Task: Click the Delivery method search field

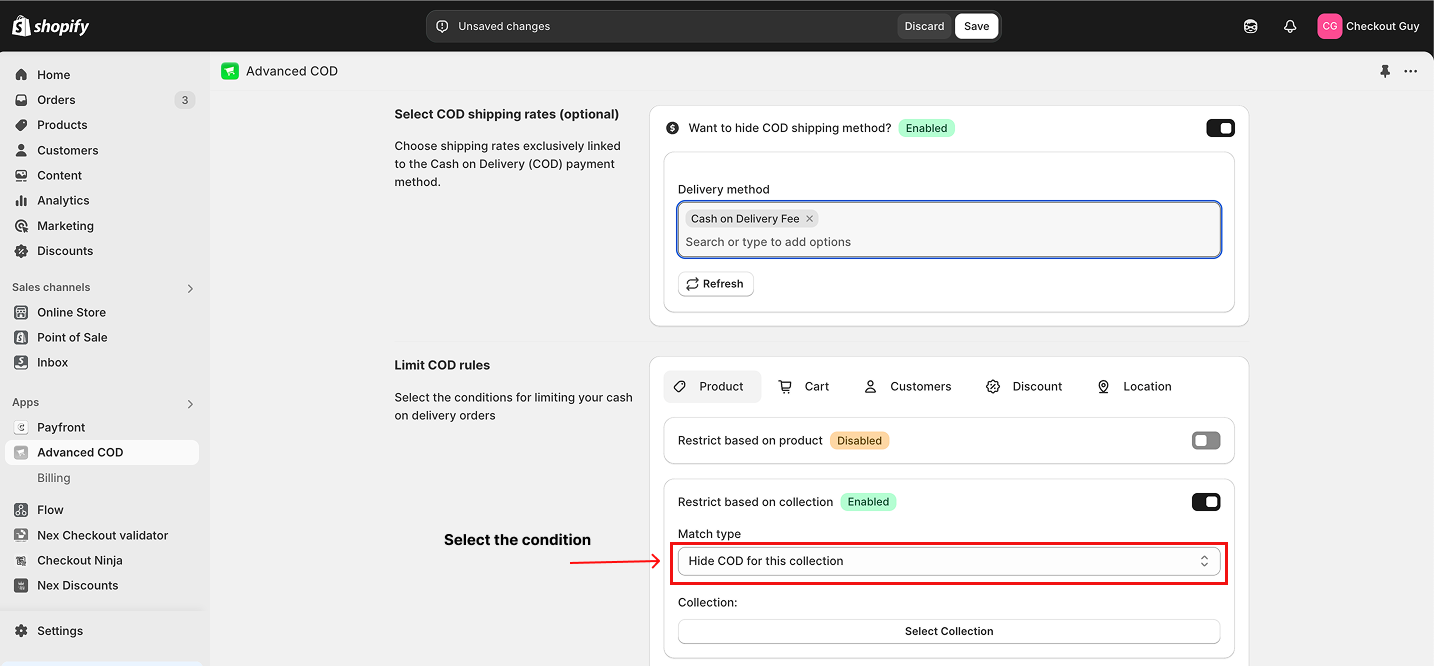Action: 948,242
